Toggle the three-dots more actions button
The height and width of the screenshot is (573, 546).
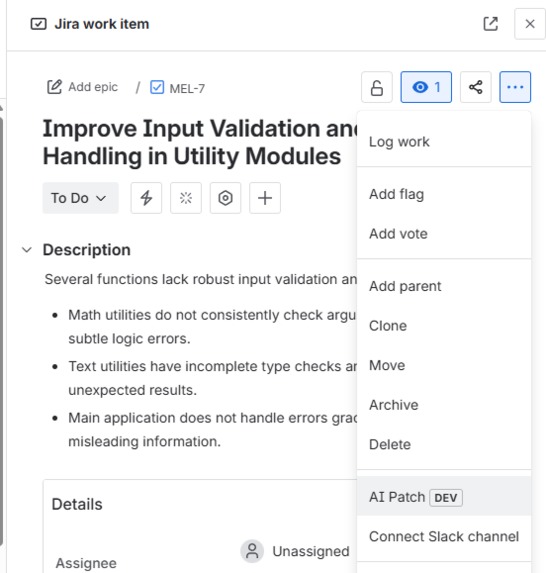(515, 87)
